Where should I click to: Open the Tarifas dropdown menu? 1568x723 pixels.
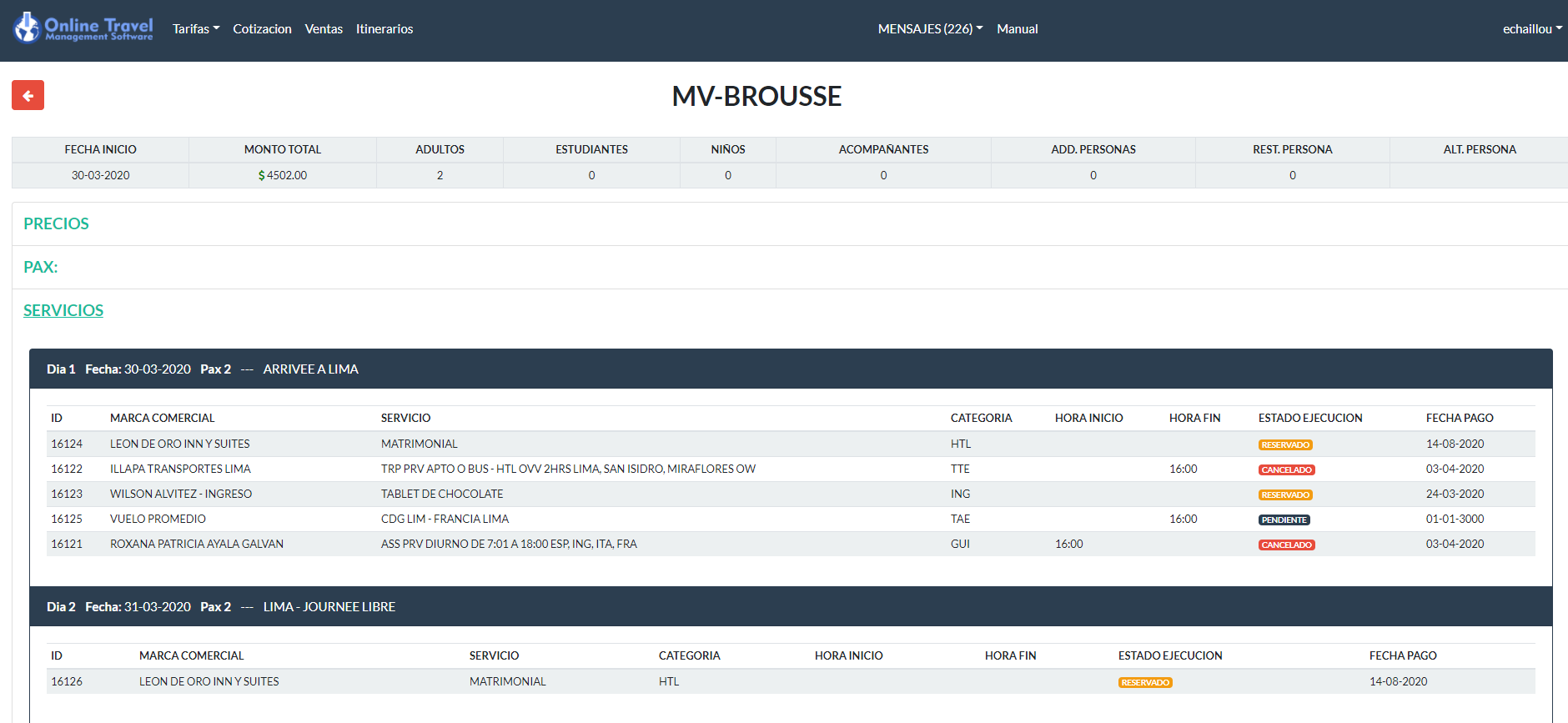196,29
